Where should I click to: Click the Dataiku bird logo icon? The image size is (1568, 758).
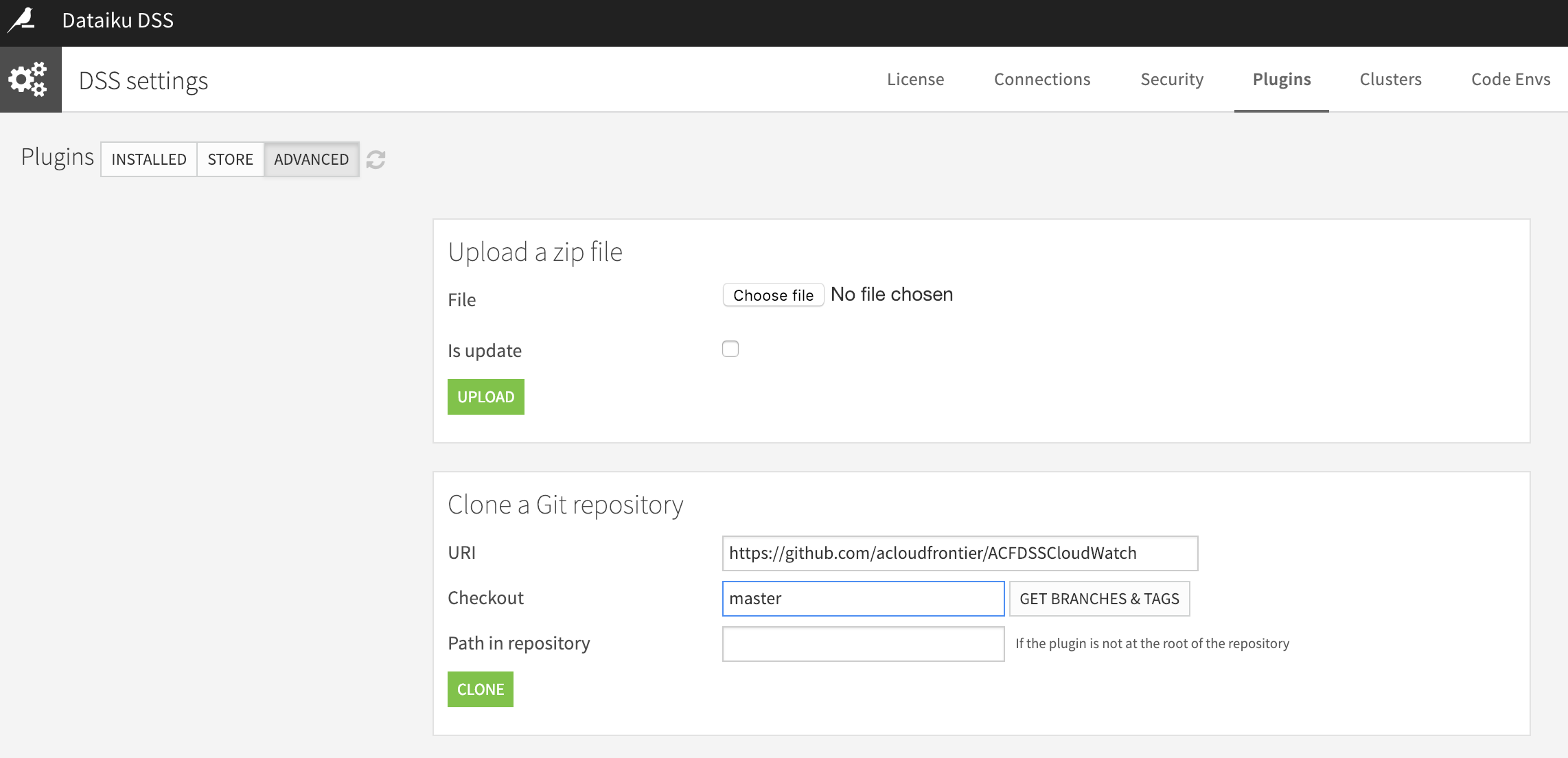[x=22, y=20]
